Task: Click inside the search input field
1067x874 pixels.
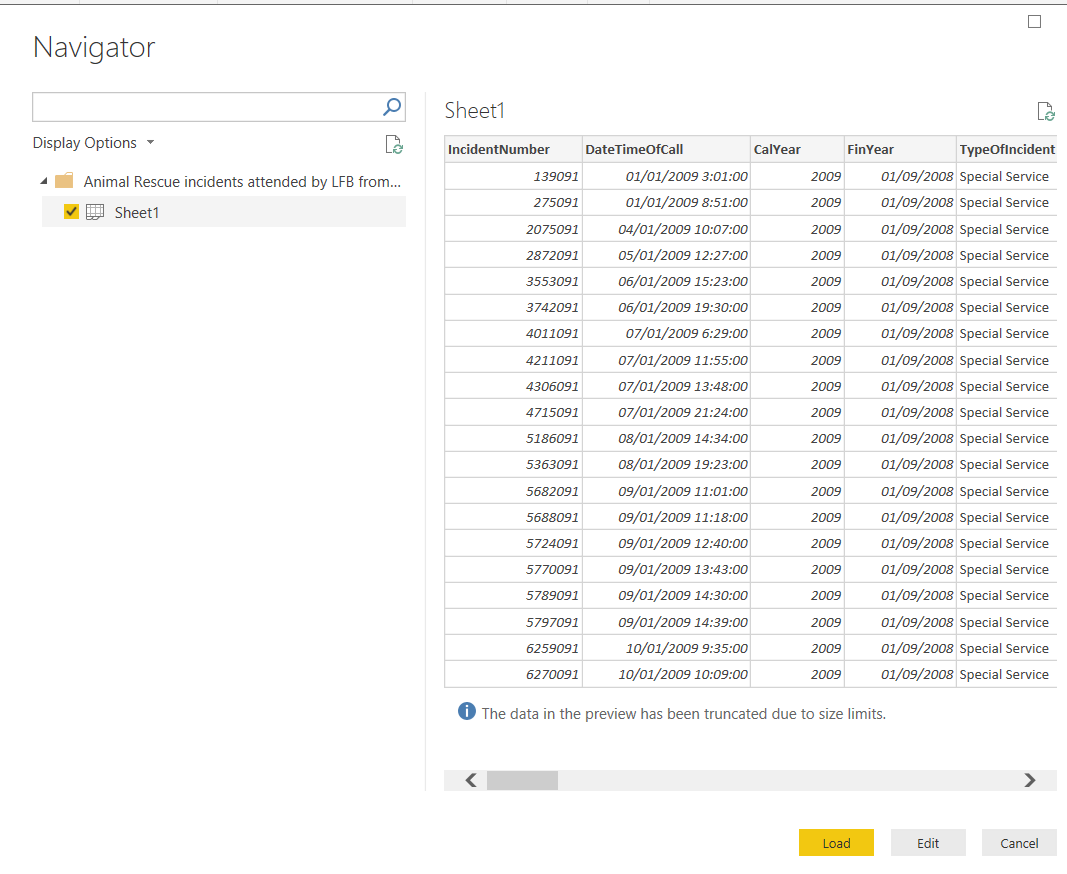Action: [x=200, y=107]
